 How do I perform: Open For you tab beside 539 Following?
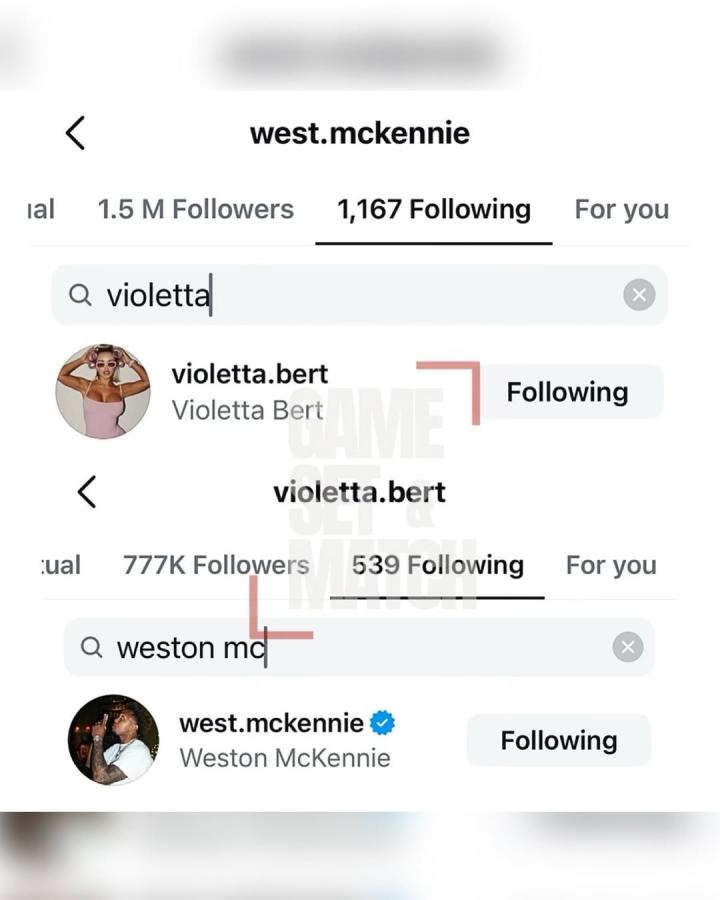tap(611, 565)
